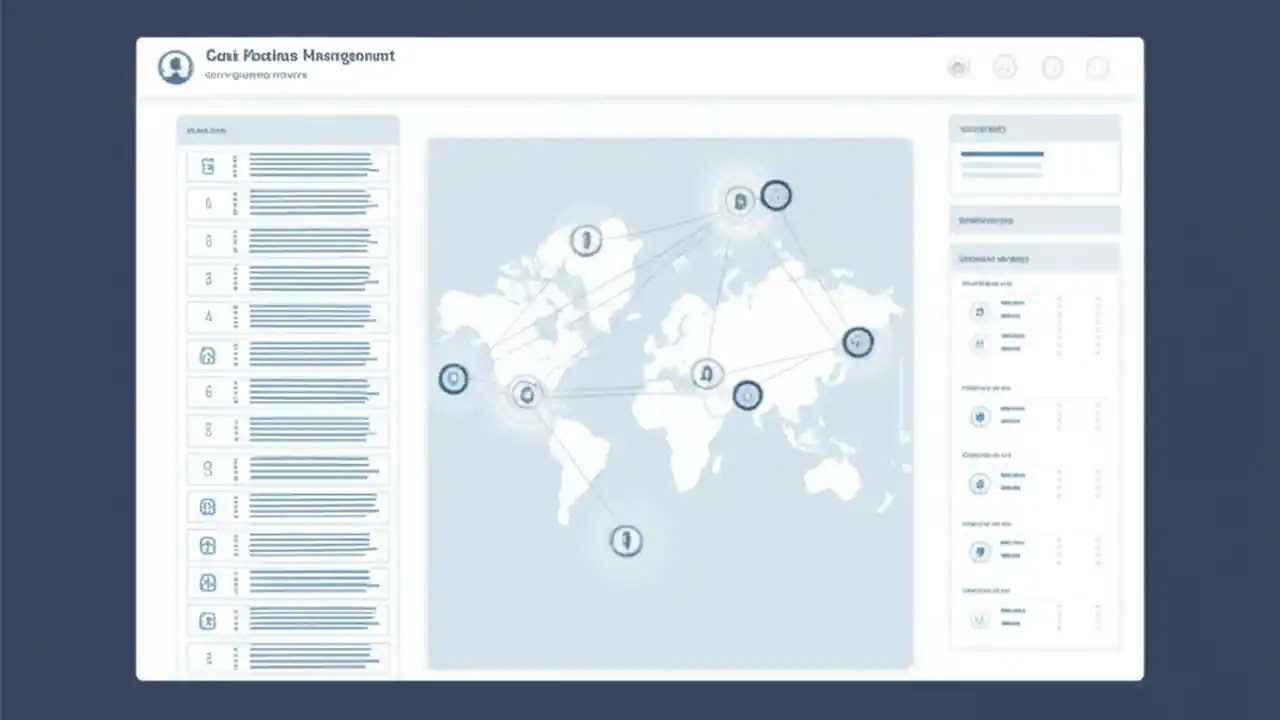This screenshot has height=720, width=1280.
Task: Expand the collapsed panel header on the right sidebar
Action: [x=1035, y=220]
